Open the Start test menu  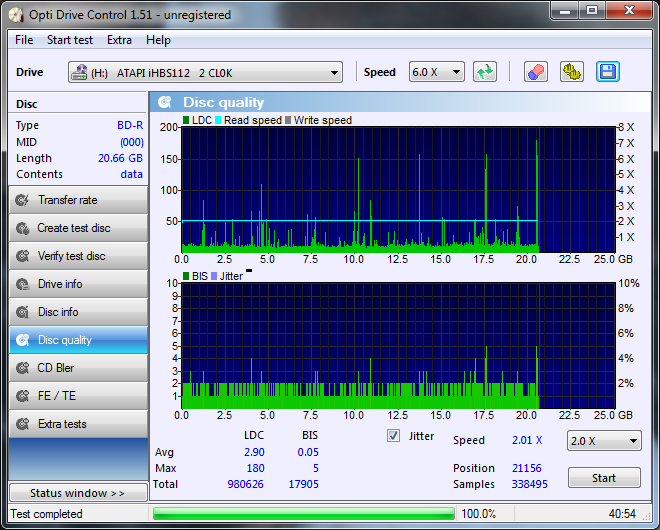click(70, 40)
